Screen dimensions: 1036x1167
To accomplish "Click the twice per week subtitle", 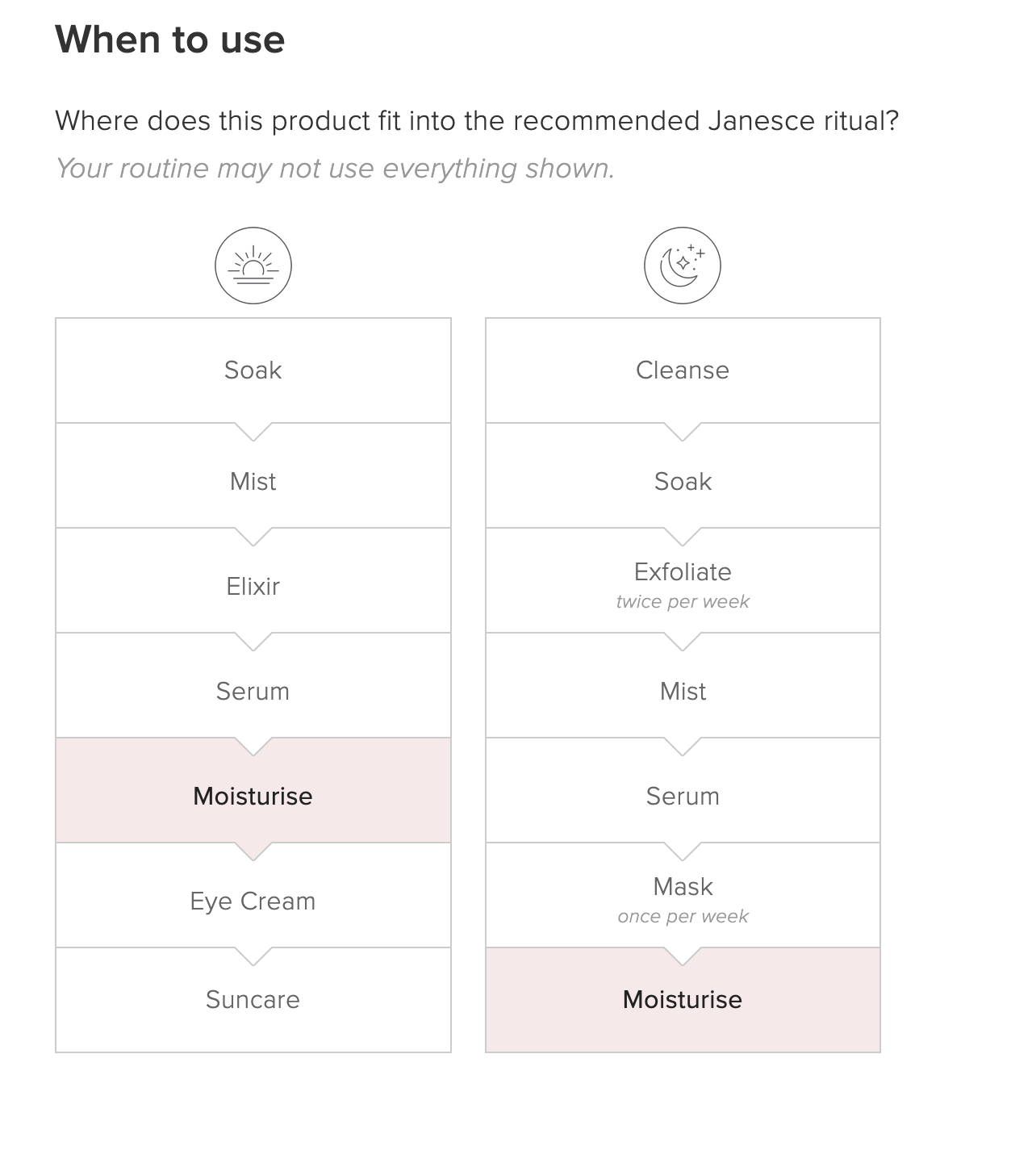I will coord(683,602).
